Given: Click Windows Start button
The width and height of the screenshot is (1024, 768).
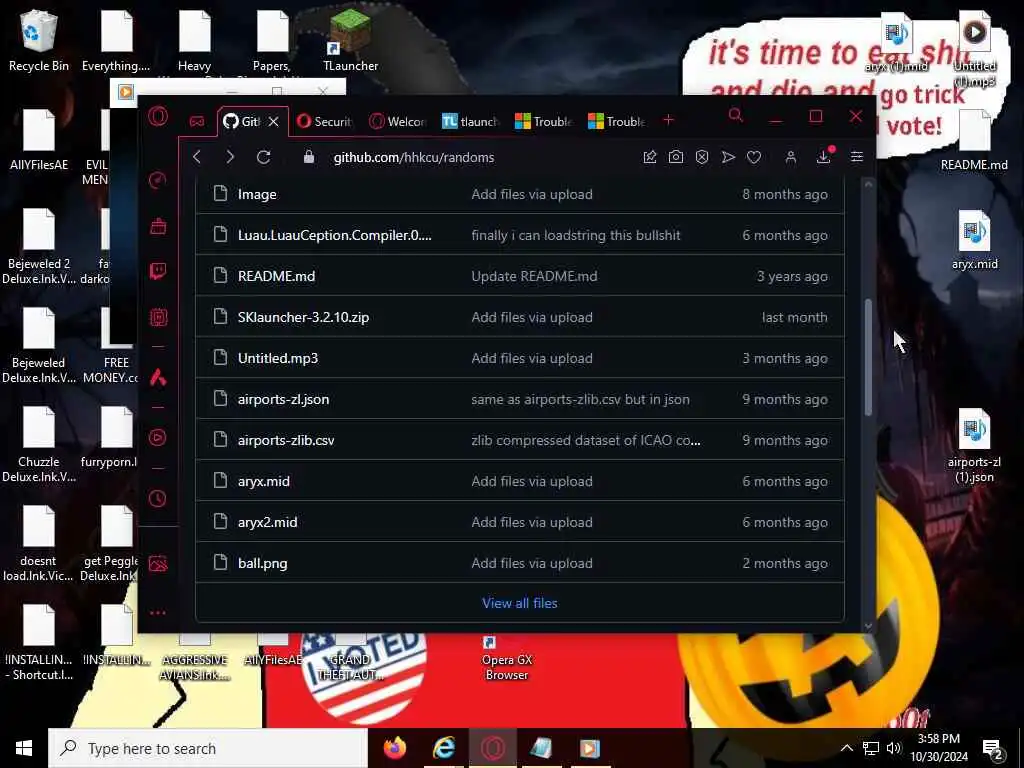Looking at the screenshot, I should [x=24, y=748].
